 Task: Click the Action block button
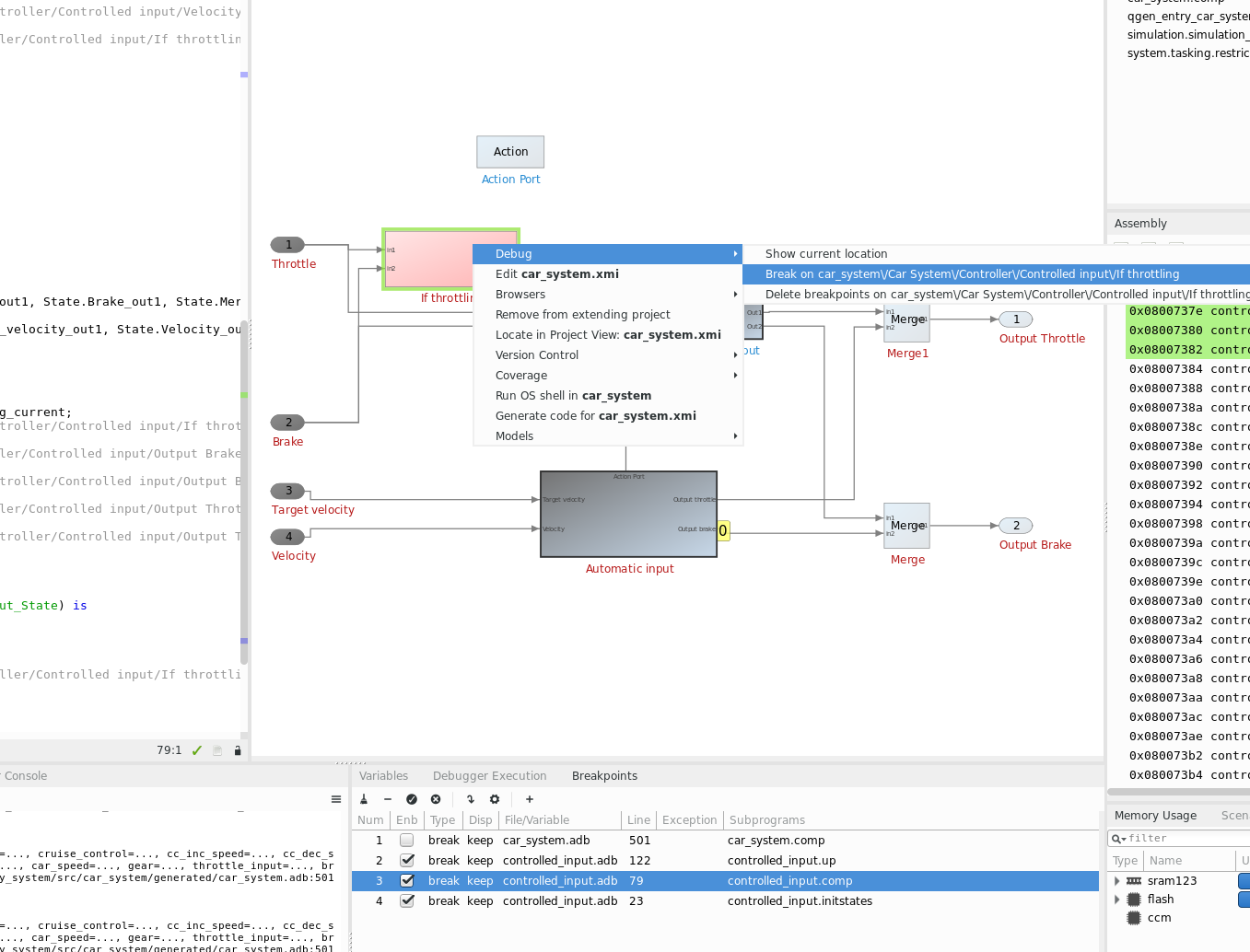(x=510, y=152)
